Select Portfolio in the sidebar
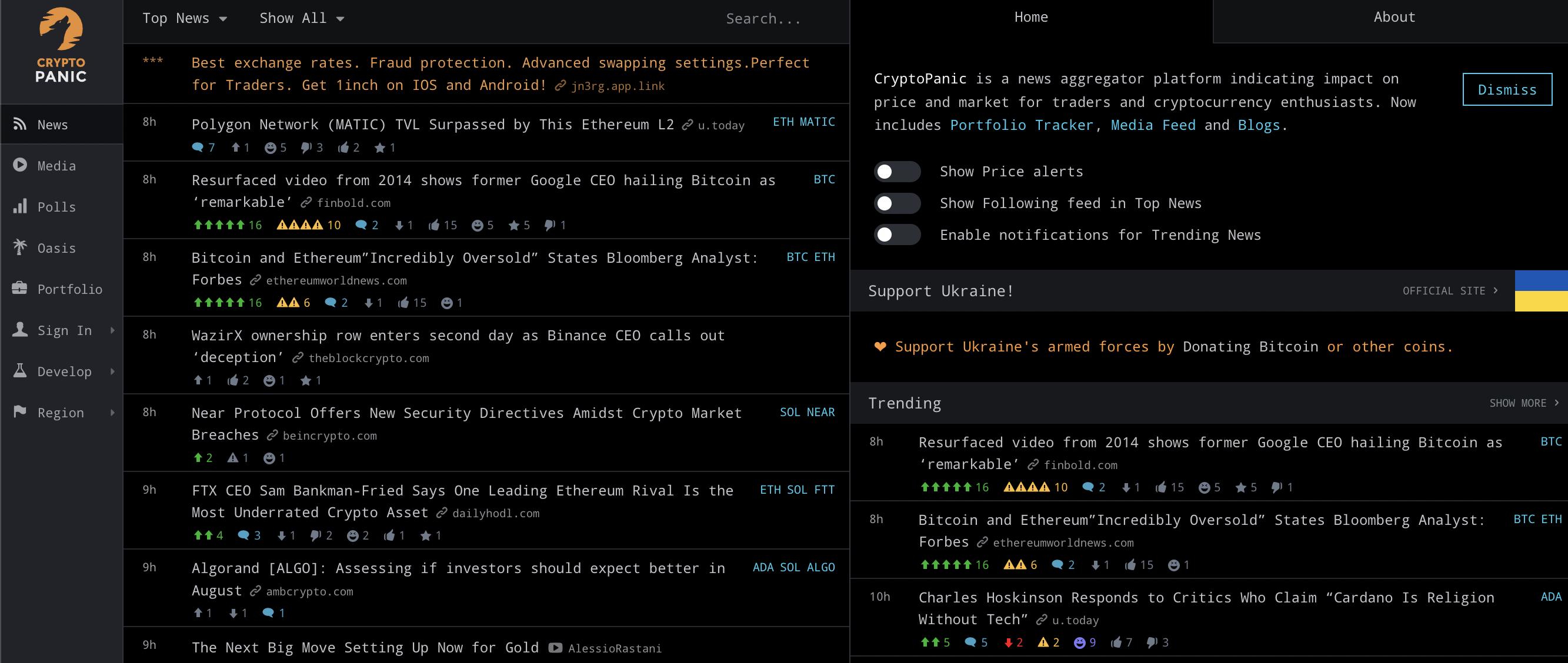 tap(62, 289)
